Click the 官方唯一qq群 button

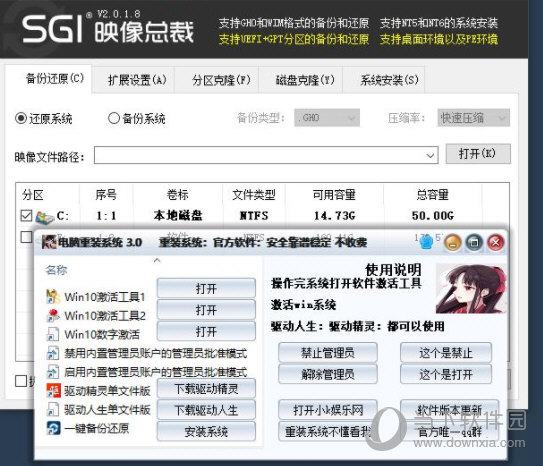coord(449,432)
